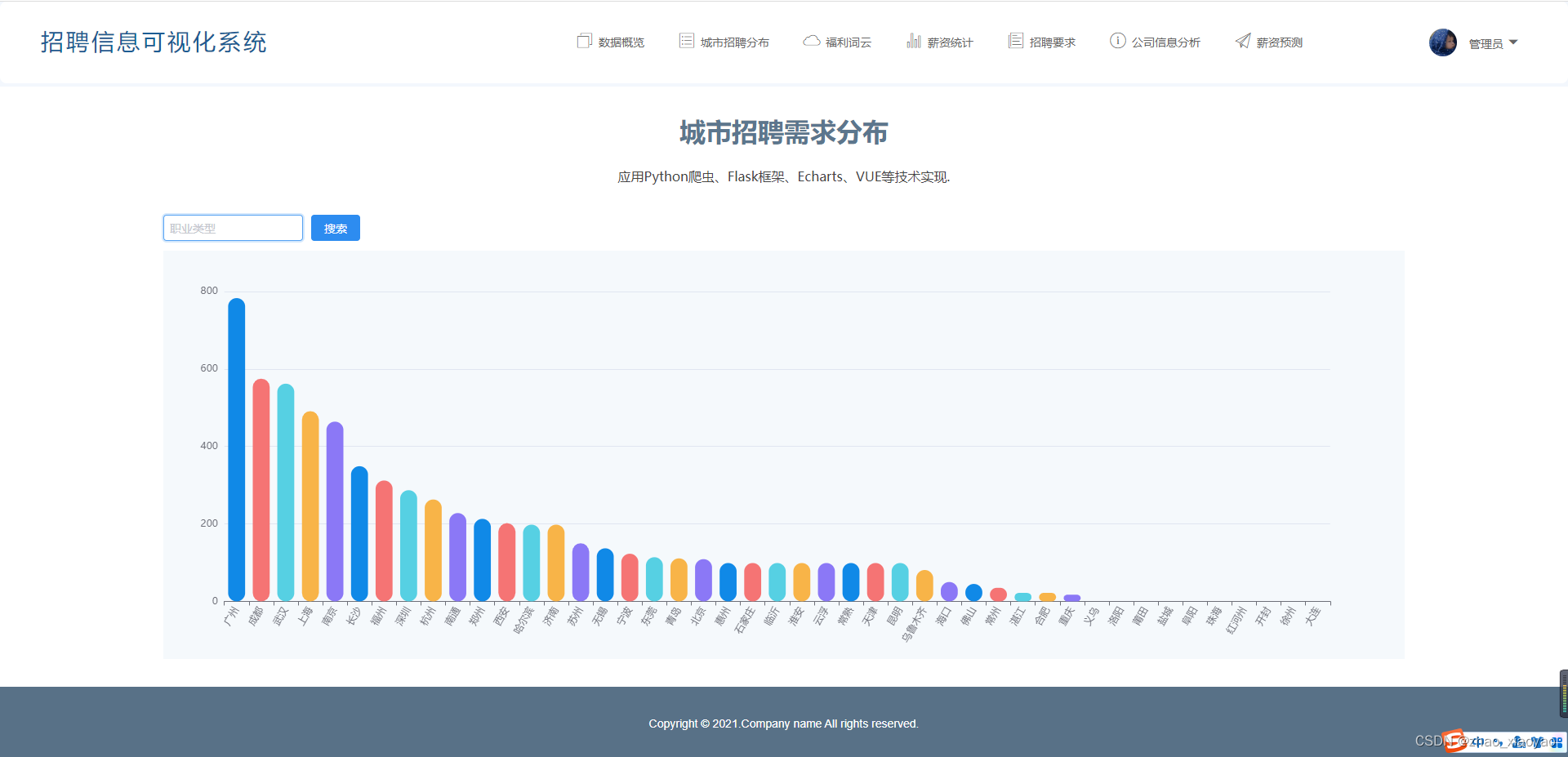Viewport: 1568px width, 757px height.
Task: Select the blue 长沙 bar
Action: coord(359,534)
